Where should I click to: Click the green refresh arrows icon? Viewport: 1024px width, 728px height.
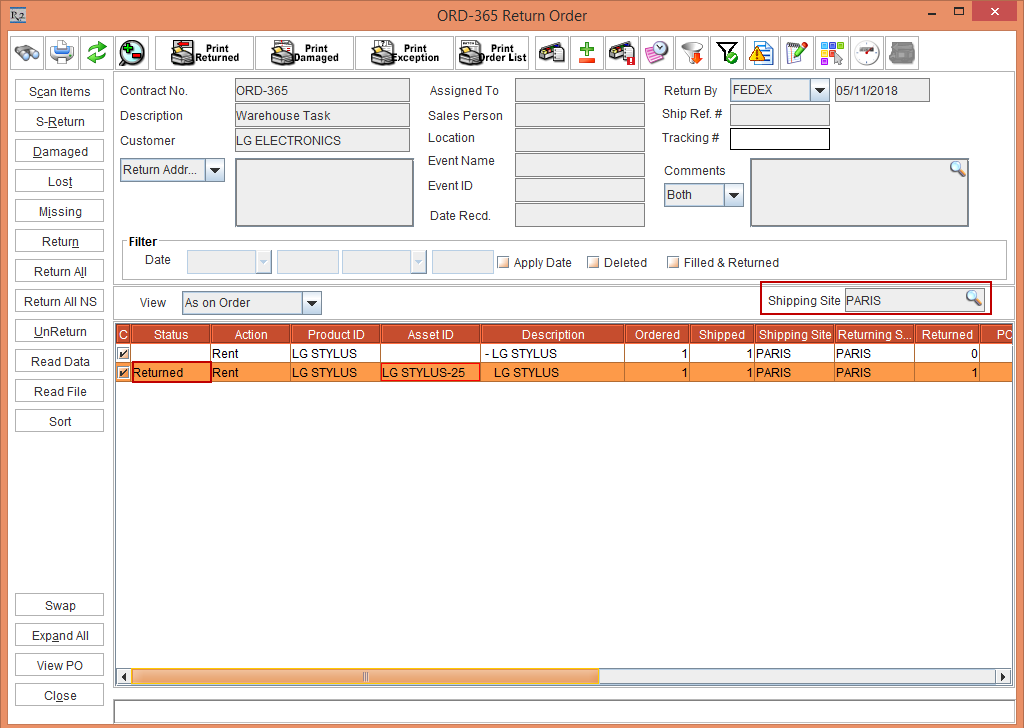point(96,52)
